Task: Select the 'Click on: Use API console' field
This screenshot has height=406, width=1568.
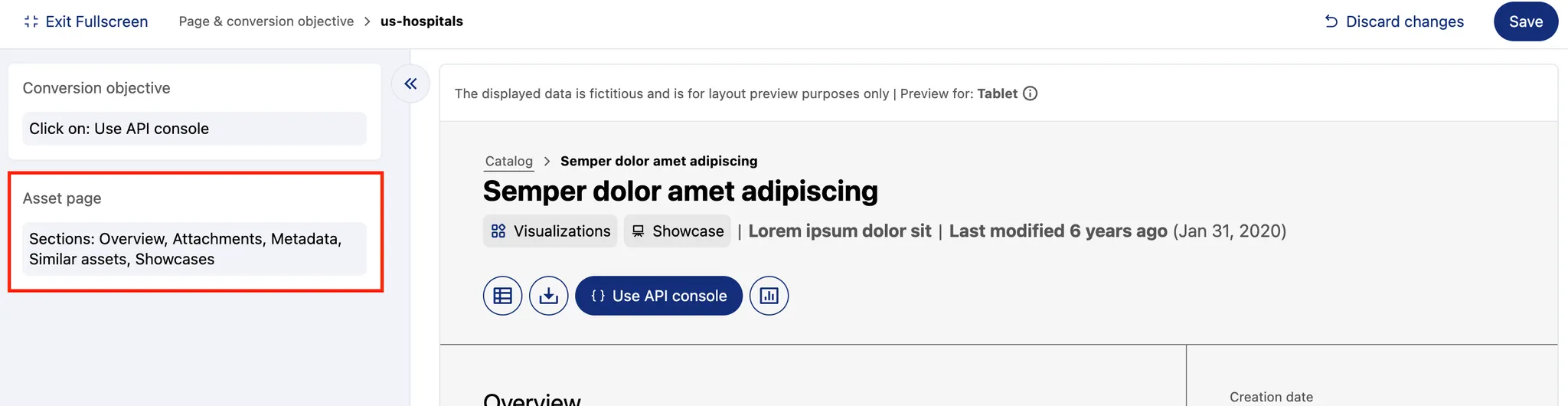Action: (x=194, y=129)
